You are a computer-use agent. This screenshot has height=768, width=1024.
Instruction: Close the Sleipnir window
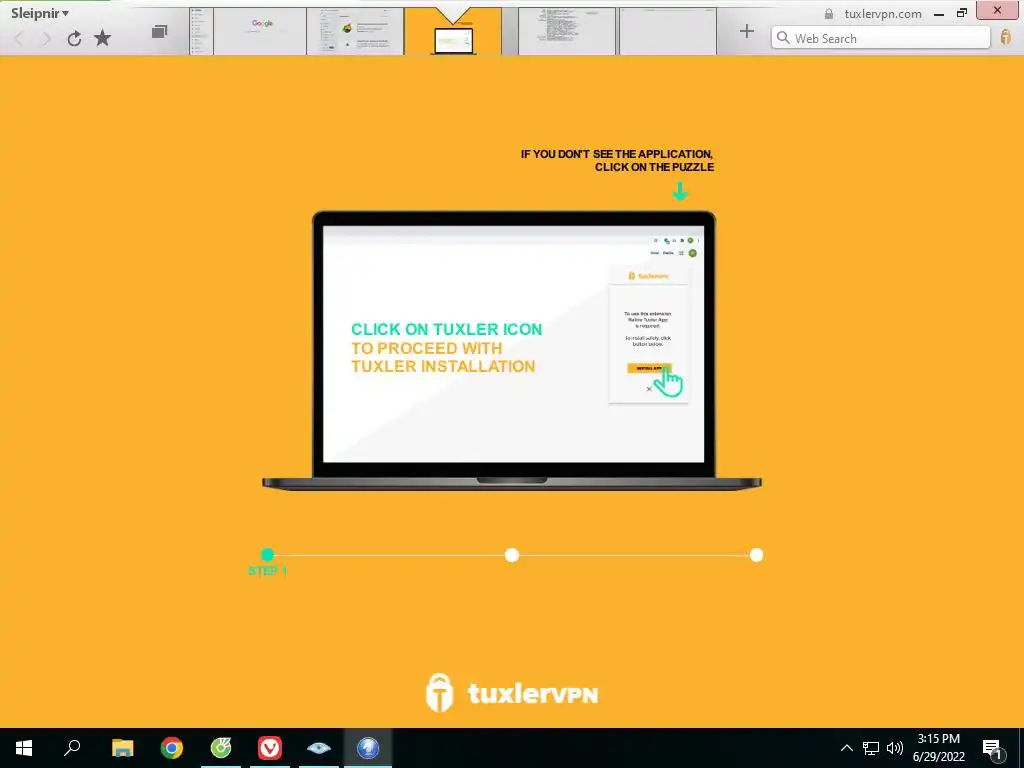tap(997, 10)
